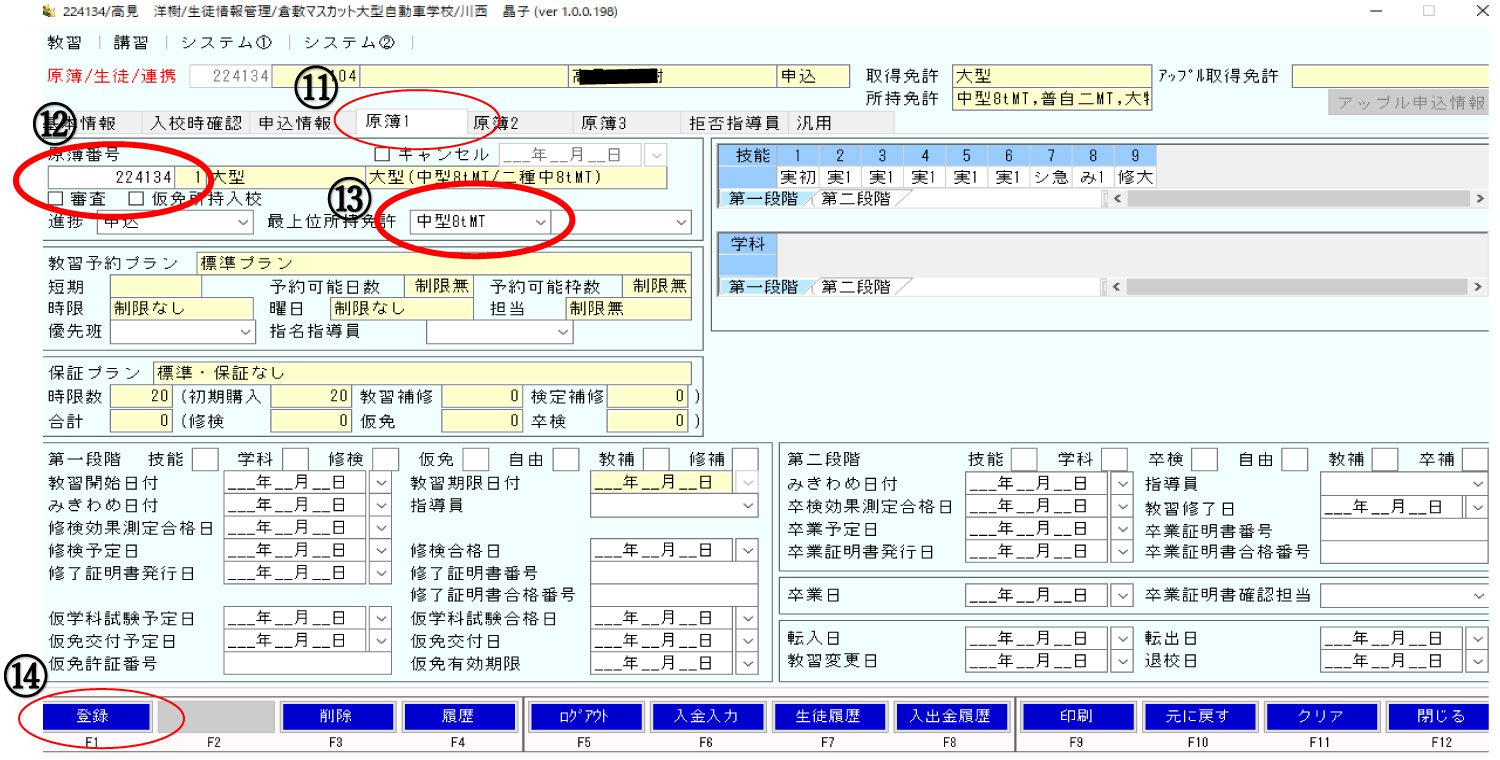This screenshot has height=760, width=1500.
Task: Click the 登録 button (F1)
Action: tap(97, 716)
